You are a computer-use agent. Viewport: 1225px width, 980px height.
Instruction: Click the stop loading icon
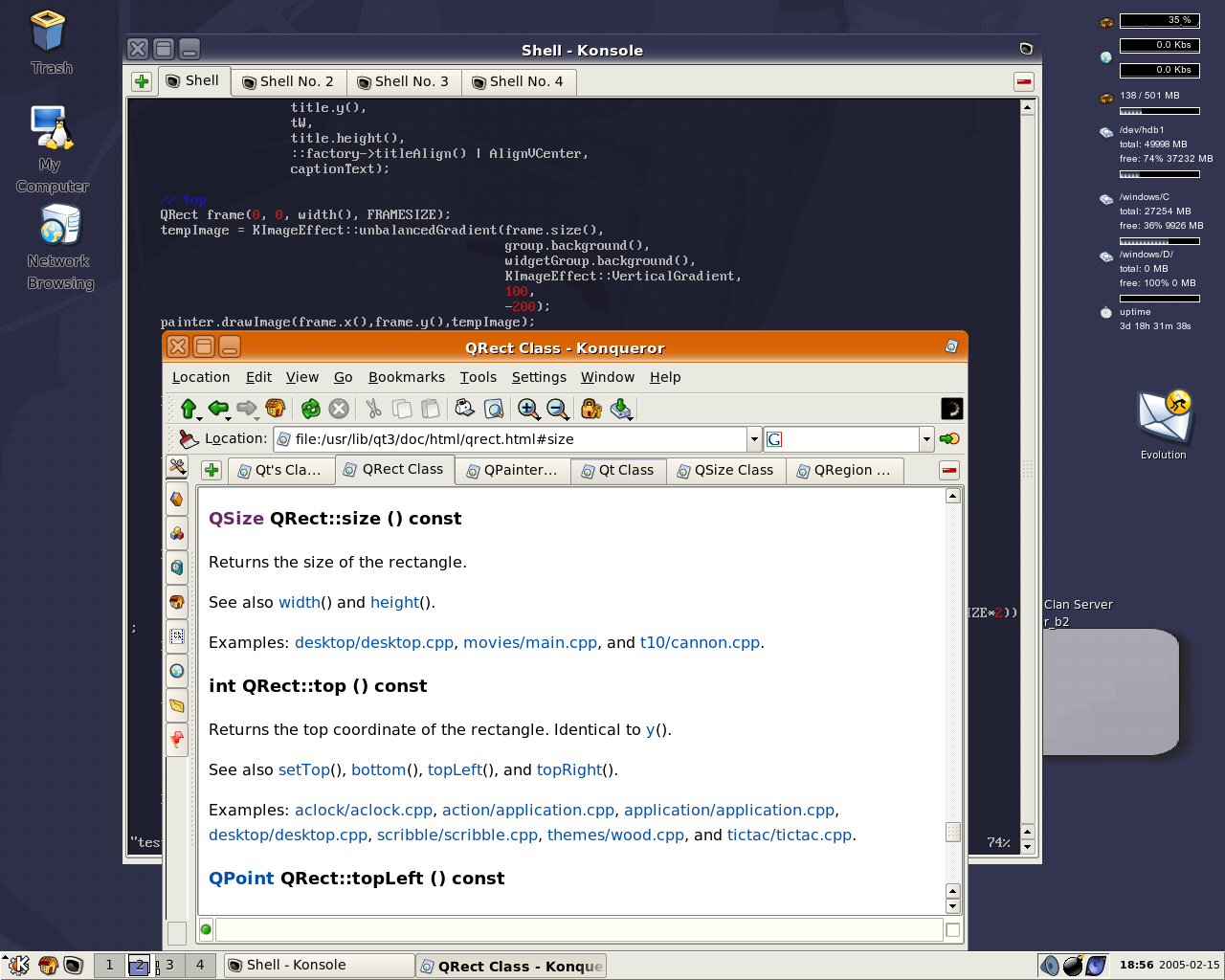tap(339, 409)
